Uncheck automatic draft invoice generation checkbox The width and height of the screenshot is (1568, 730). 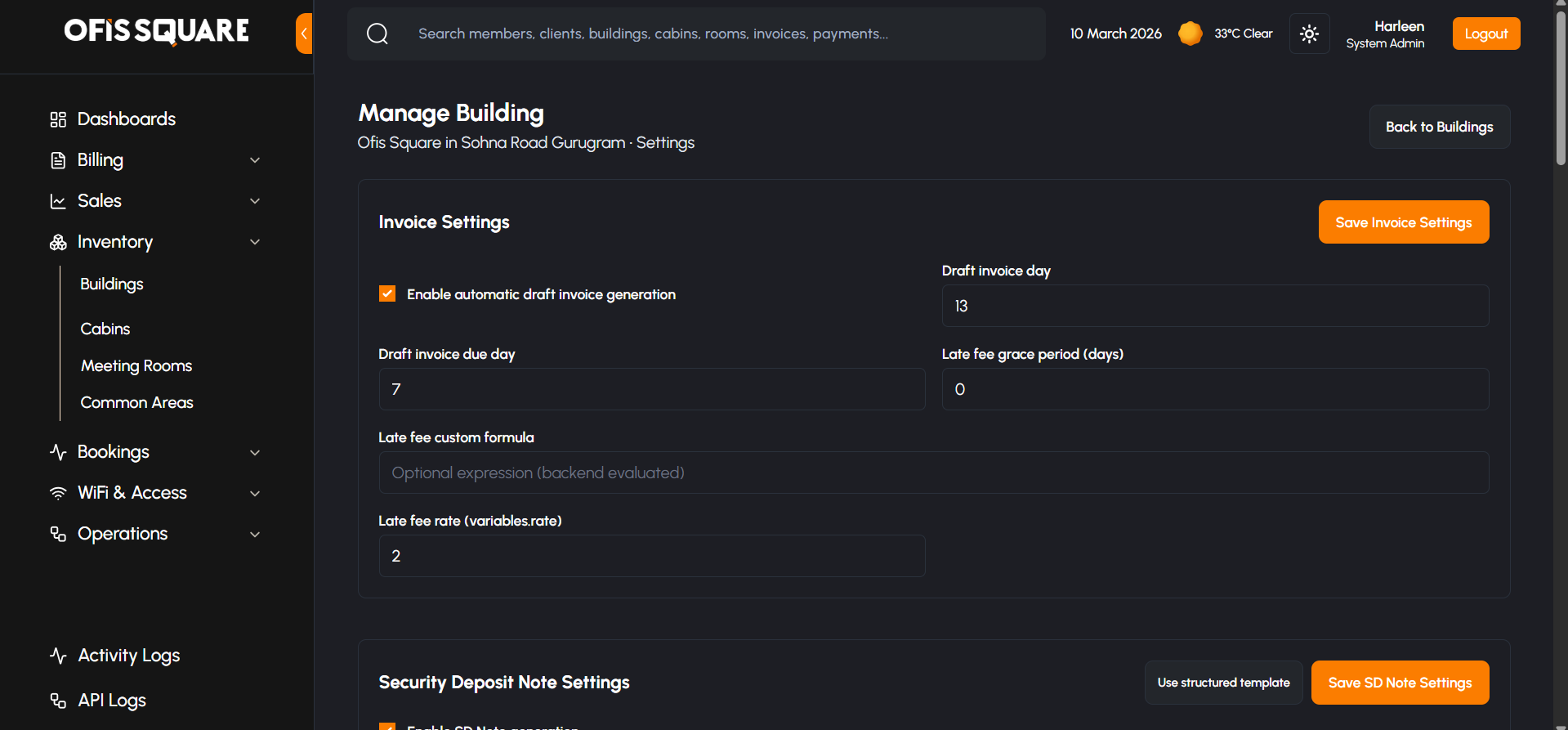(x=387, y=294)
